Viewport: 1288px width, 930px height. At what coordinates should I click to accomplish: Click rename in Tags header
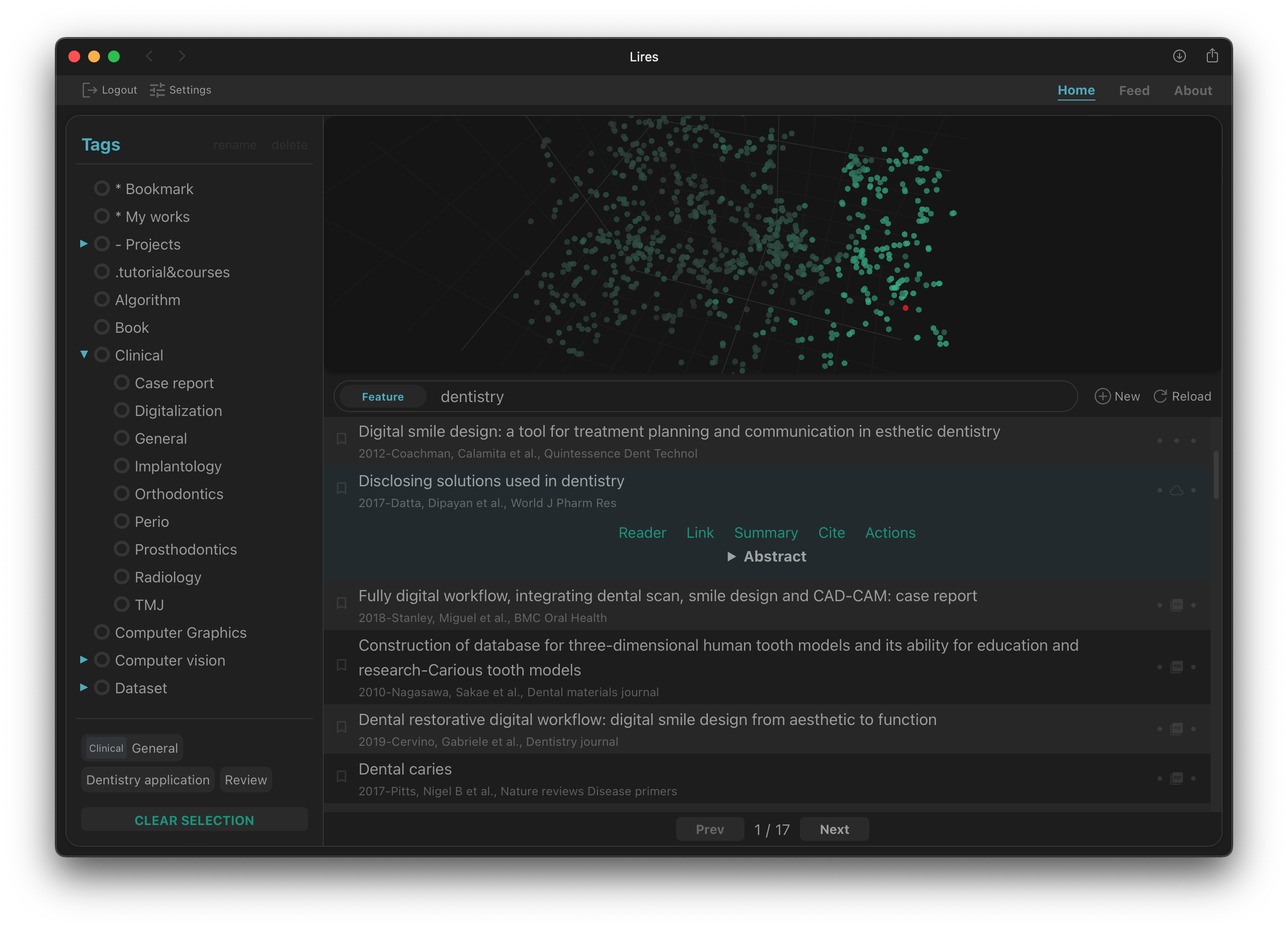pyautogui.click(x=235, y=145)
